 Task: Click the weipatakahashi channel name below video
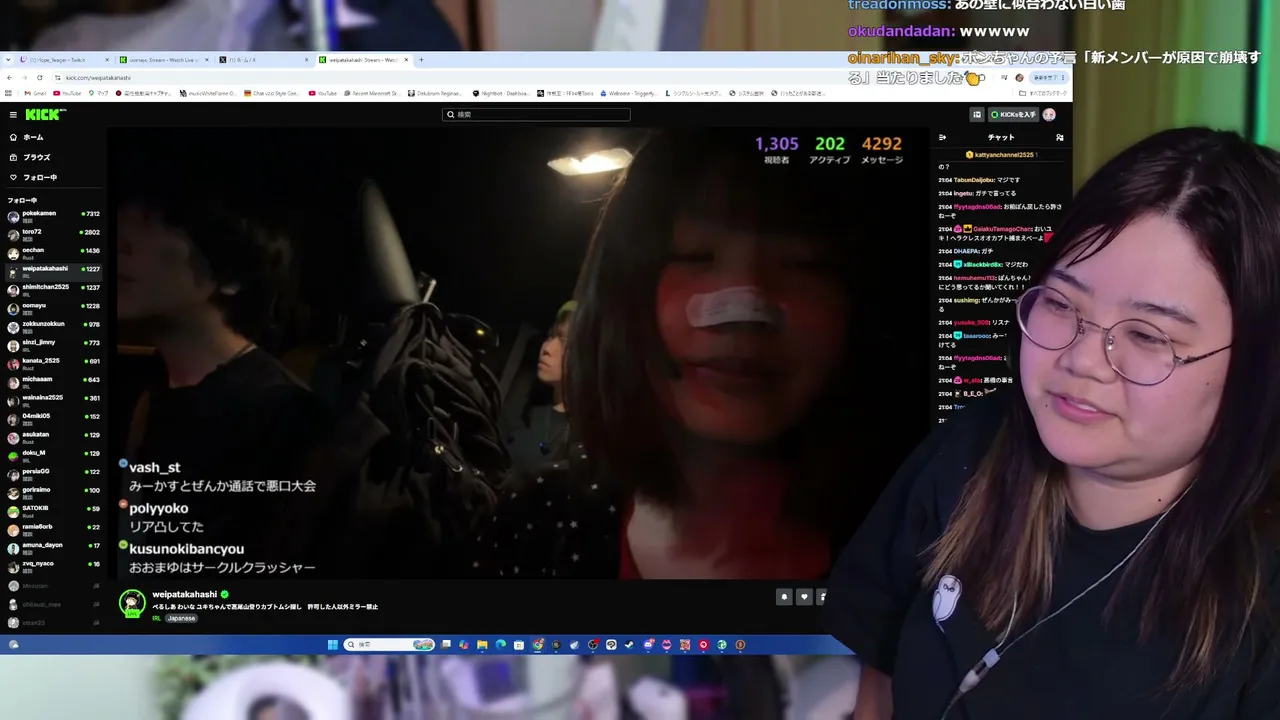point(185,595)
